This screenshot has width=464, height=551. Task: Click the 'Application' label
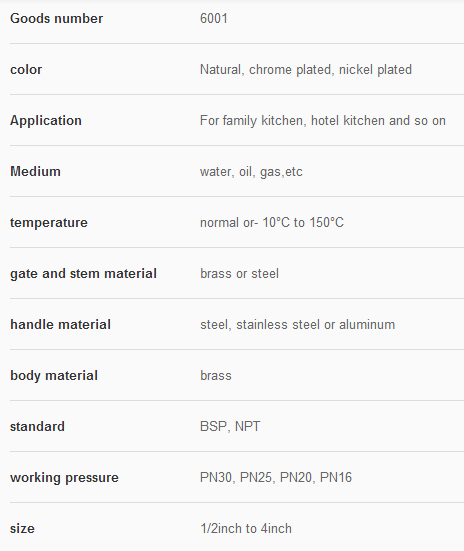click(x=46, y=121)
